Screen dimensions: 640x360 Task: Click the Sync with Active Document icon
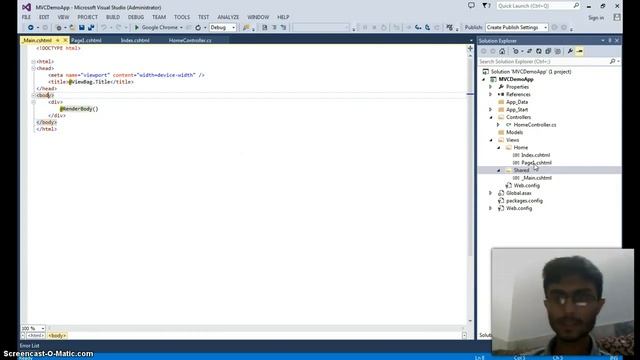[x=529, y=51]
